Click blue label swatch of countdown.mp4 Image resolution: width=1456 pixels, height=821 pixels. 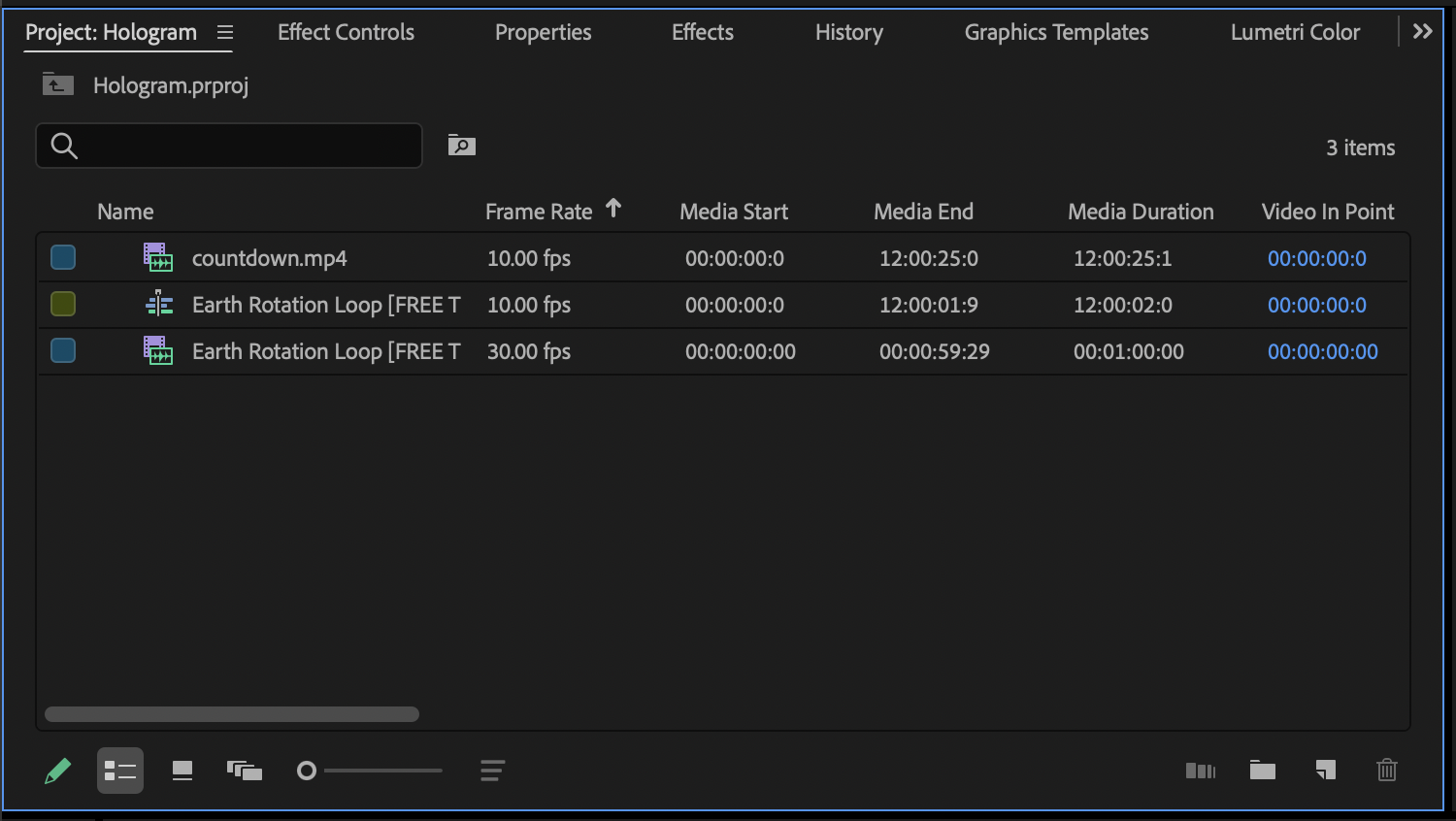pyautogui.click(x=63, y=257)
